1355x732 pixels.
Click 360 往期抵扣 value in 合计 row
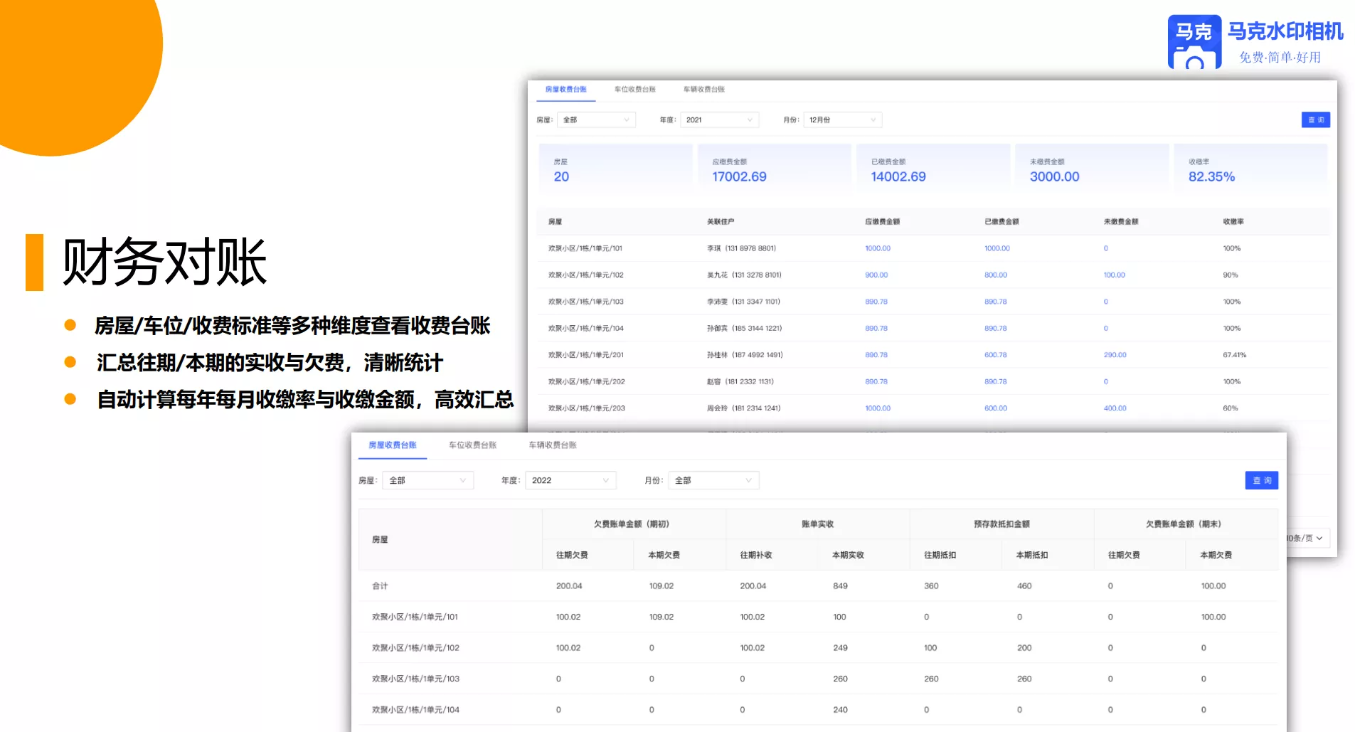[932, 586]
